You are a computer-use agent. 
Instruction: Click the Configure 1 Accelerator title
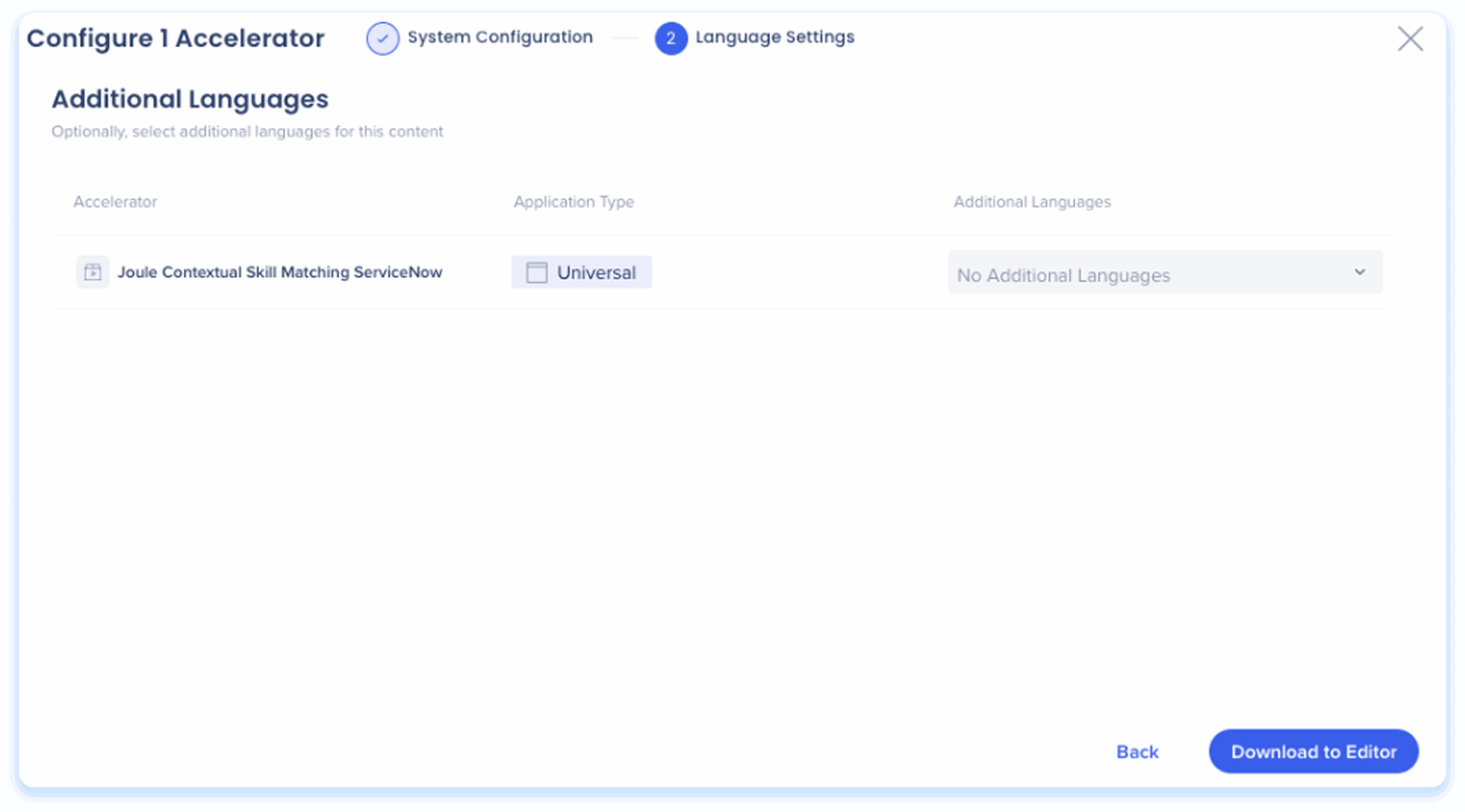pos(176,38)
